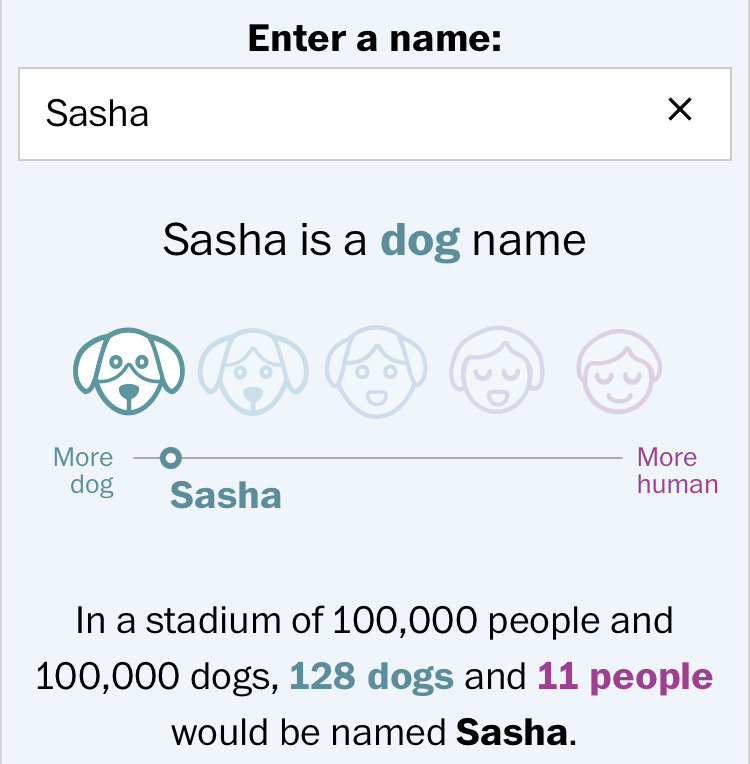Click the pink smiling human face icon
The image size is (750, 764).
coord(619,371)
